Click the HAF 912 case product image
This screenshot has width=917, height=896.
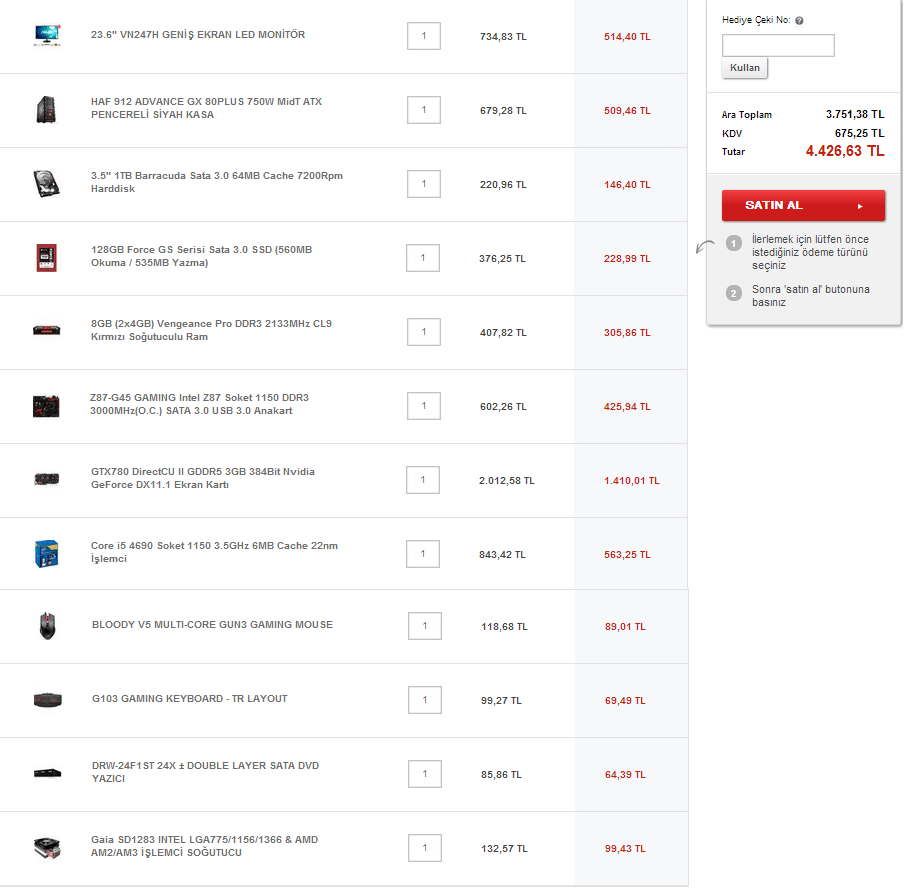click(x=47, y=109)
